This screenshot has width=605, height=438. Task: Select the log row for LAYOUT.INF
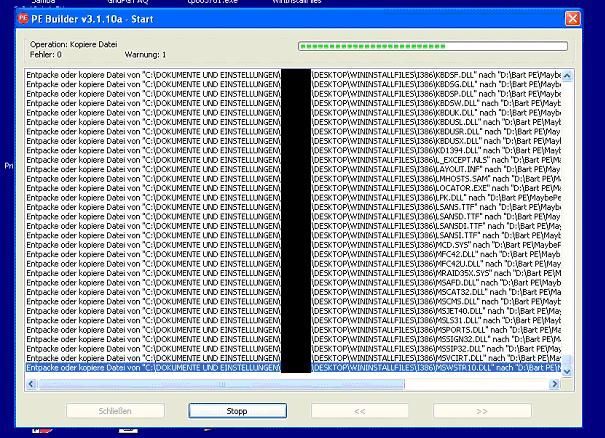tap(293, 169)
